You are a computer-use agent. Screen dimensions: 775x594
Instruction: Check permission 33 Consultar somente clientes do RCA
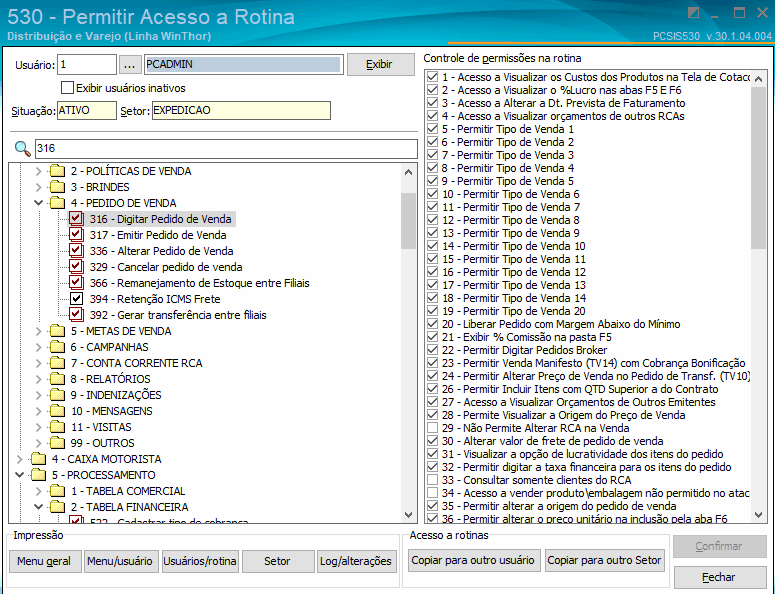(432, 480)
